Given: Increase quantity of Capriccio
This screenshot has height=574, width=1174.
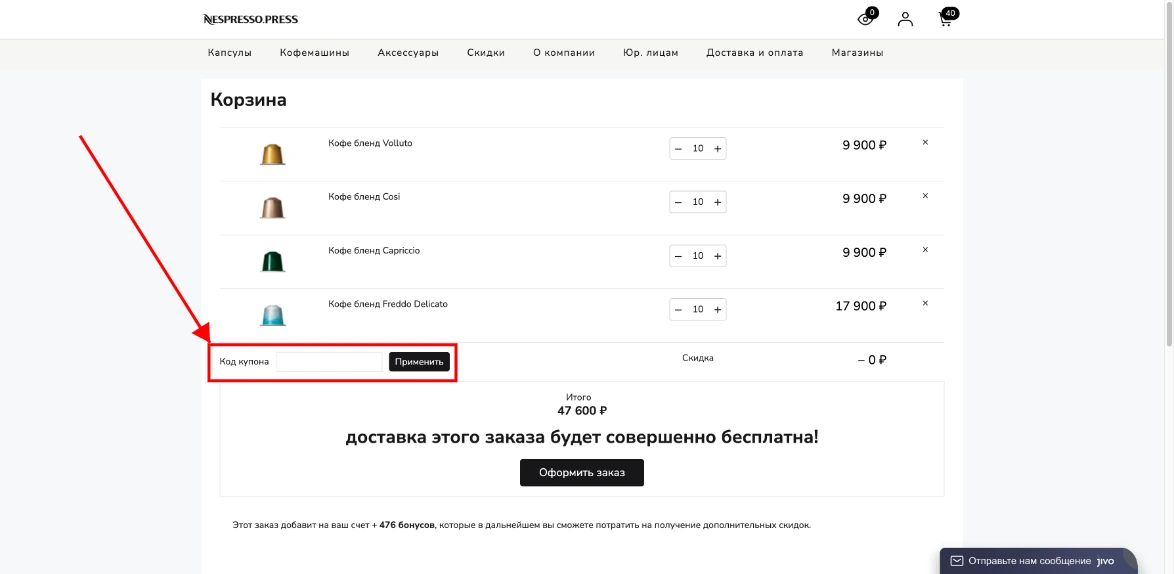Looking at the screenshot, I should (717, 256).
